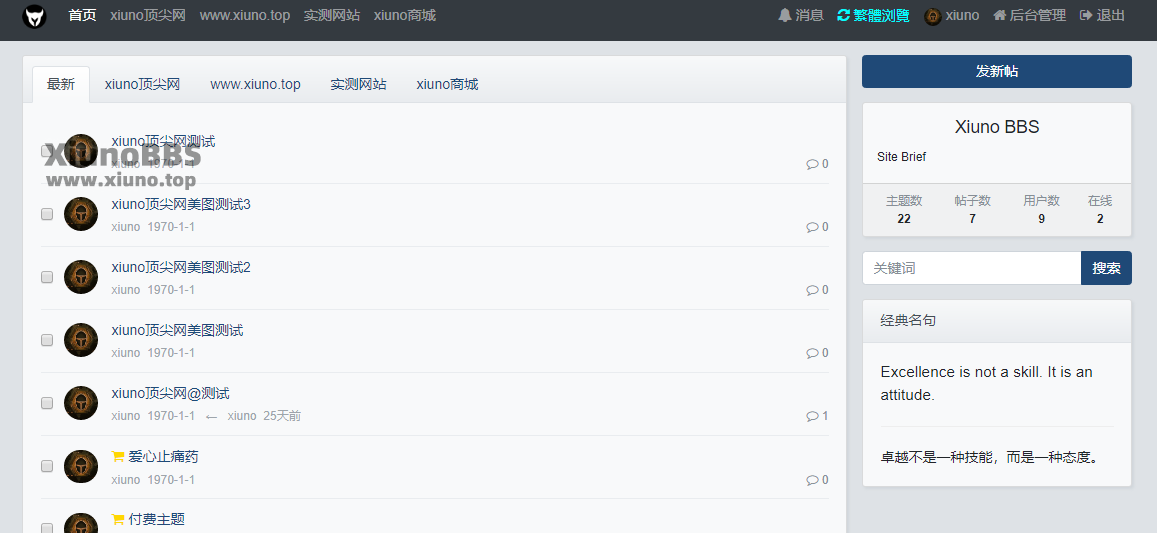Click the 在线 count 2
The width and height of the screenshot is (1157, 533).
[1099, 219]
